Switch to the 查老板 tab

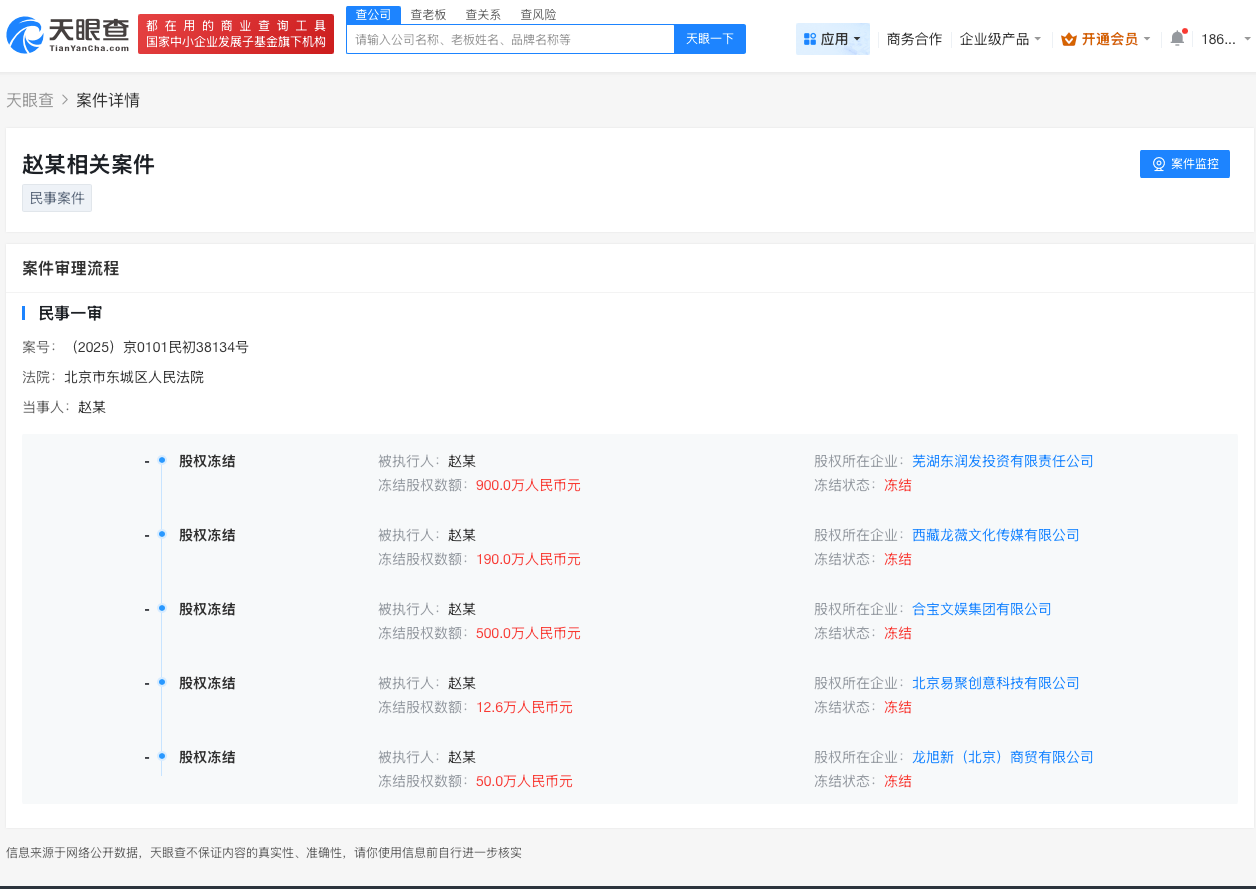(x=429, y=14)
